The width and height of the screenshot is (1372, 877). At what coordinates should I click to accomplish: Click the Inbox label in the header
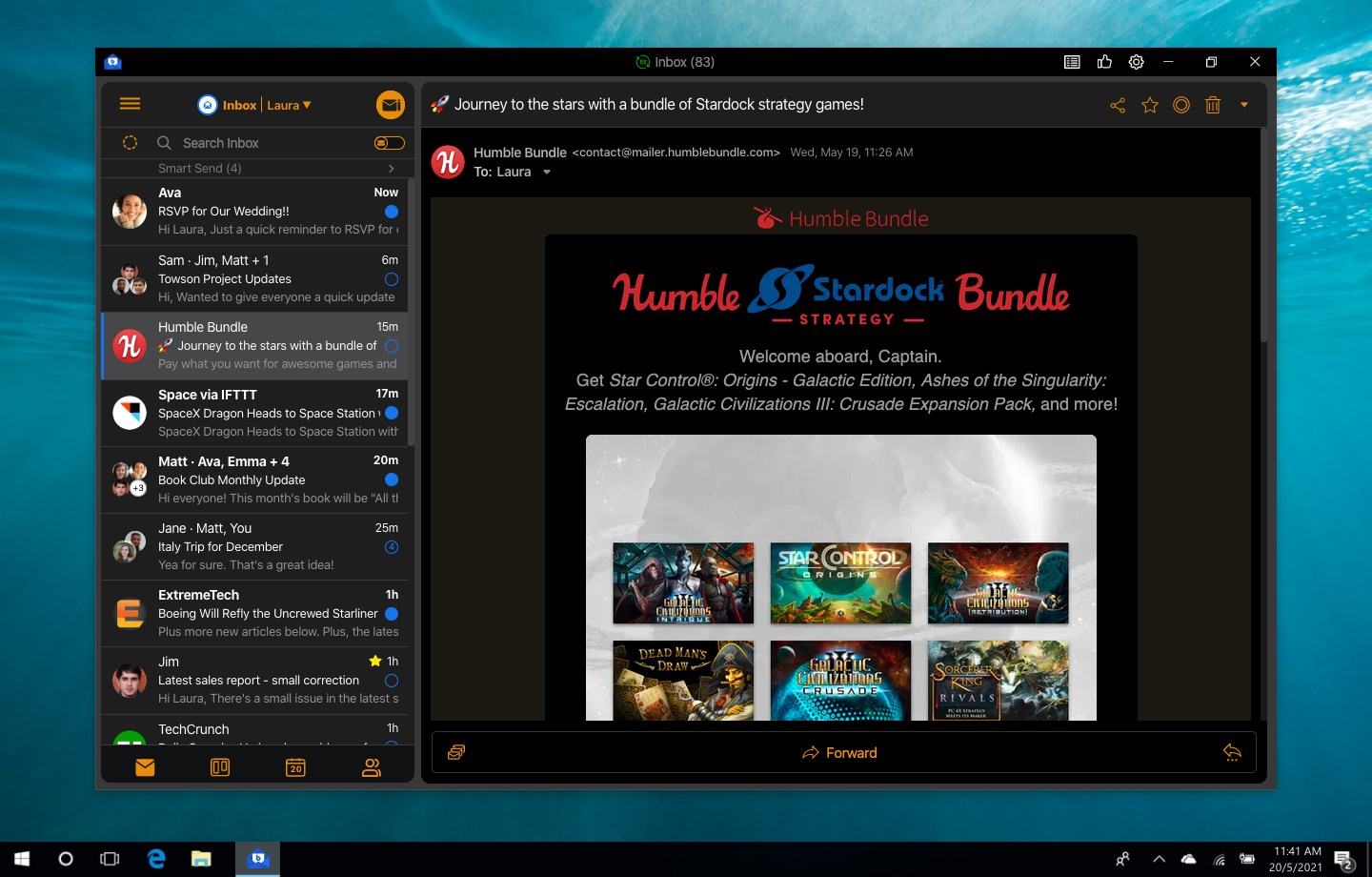tap(239, 105)
